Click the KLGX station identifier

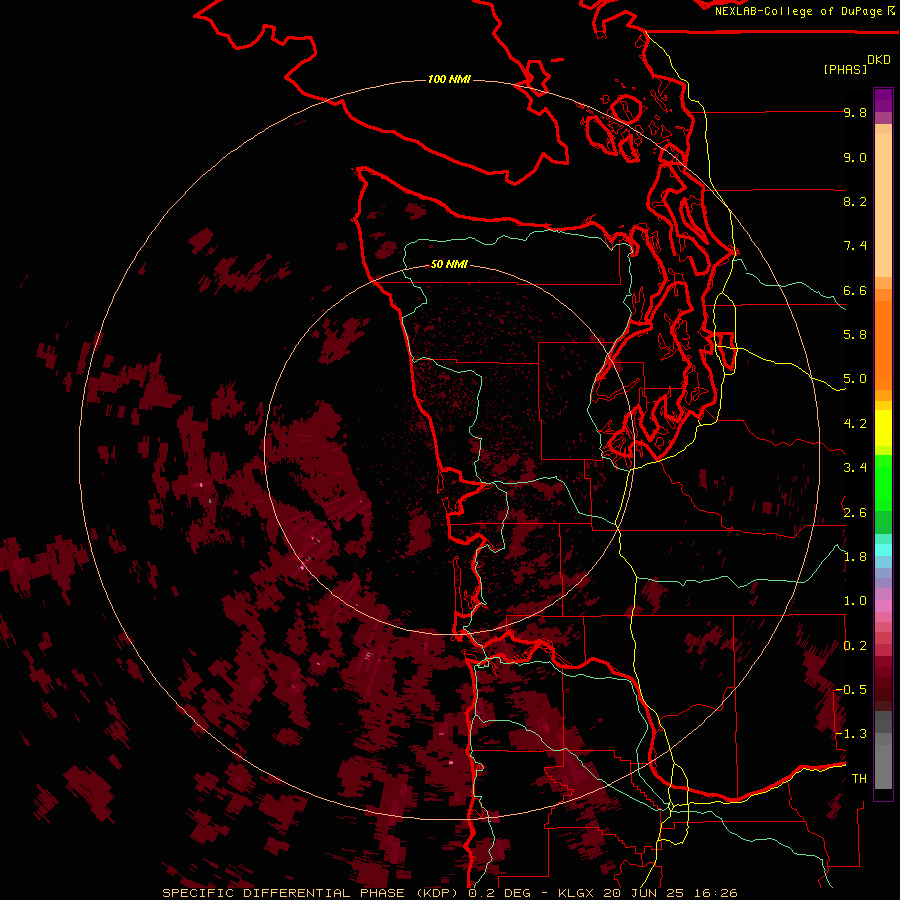click(574, 893)
